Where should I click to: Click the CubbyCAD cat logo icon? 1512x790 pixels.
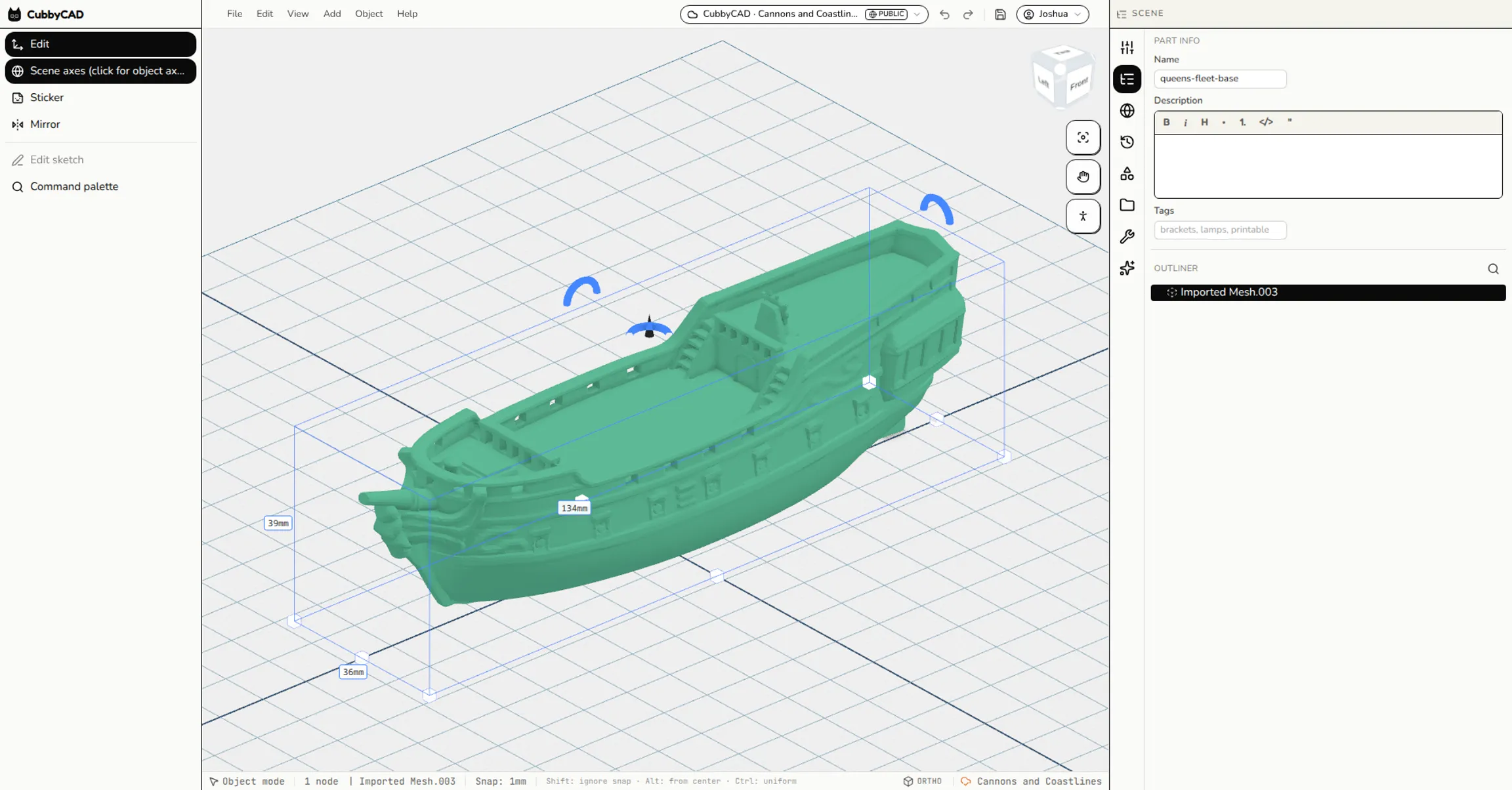point(14,14)
